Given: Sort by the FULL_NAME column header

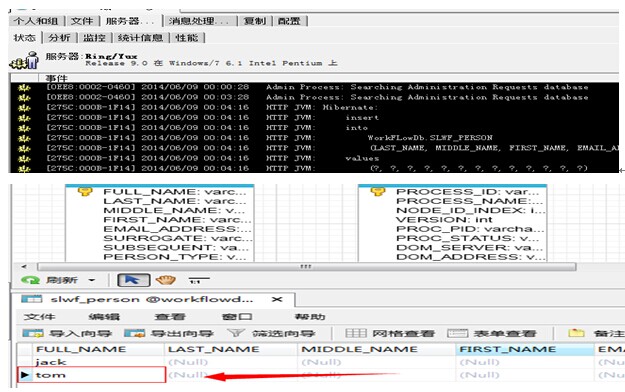Looking at the screenshot, I should point(98,349).
